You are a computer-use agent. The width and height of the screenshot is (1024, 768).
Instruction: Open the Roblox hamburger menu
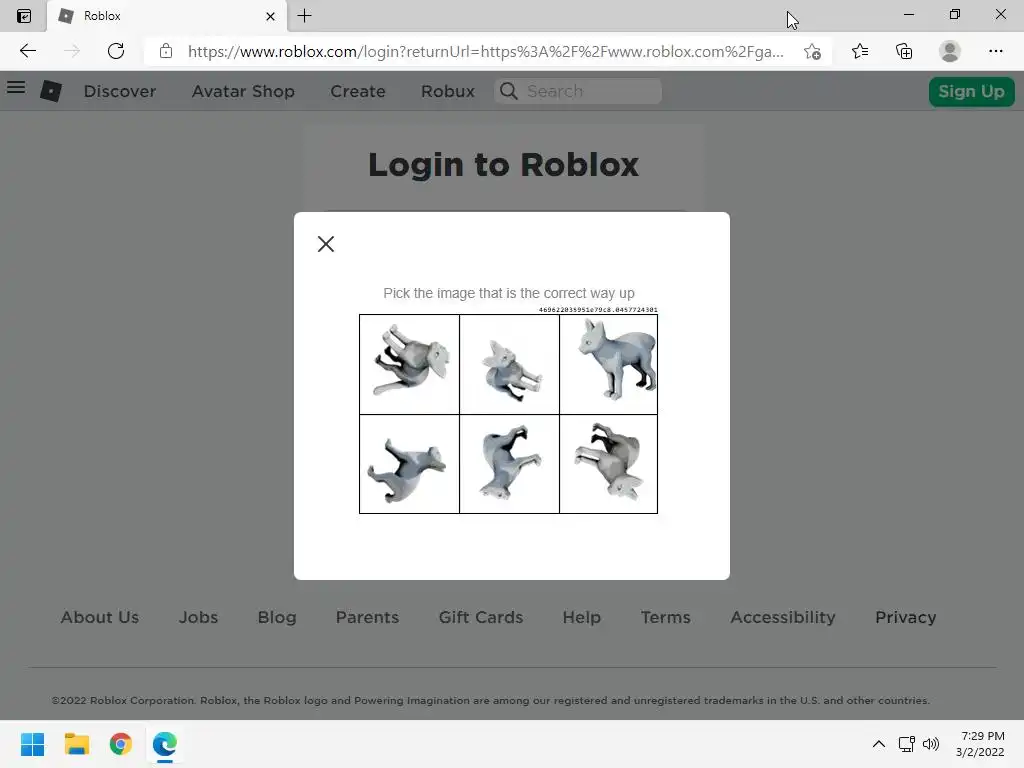pos(16,88)
